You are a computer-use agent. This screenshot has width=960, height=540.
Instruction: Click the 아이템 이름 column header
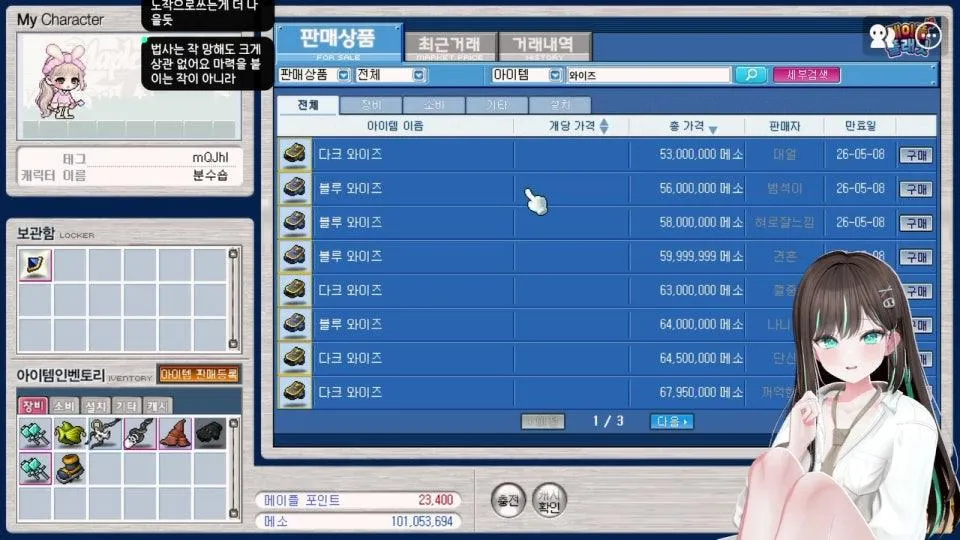coord(395,126)
